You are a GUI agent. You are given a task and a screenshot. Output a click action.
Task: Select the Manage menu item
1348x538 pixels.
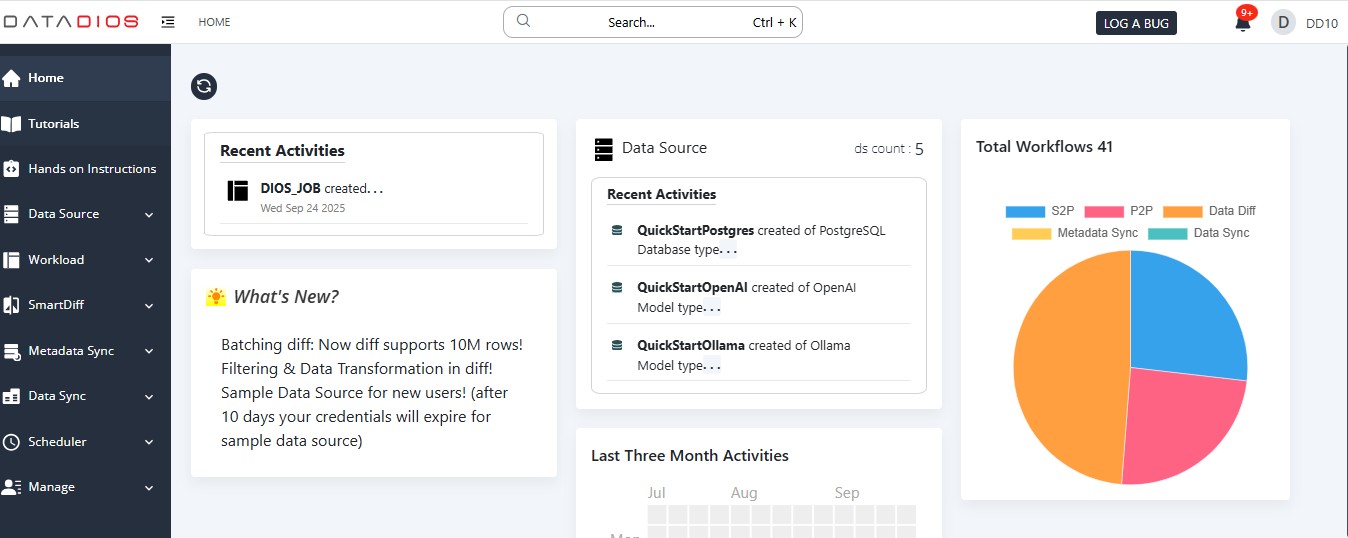85,487
